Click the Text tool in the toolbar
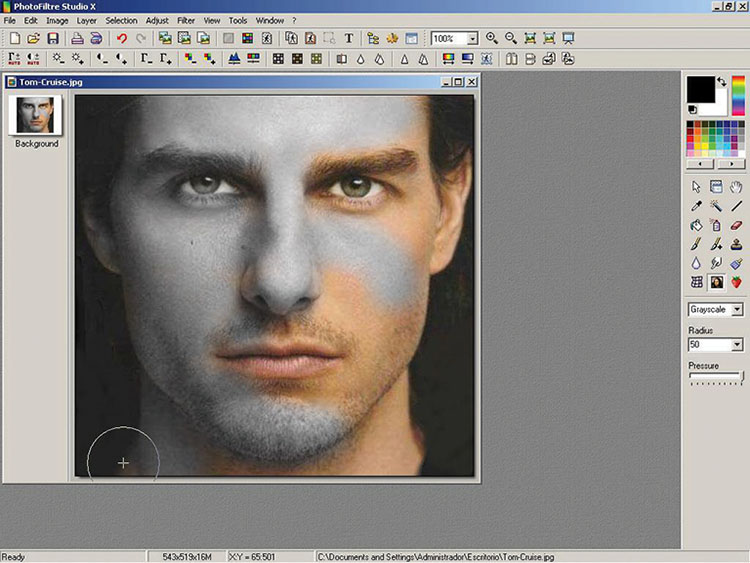 point(349,38)
